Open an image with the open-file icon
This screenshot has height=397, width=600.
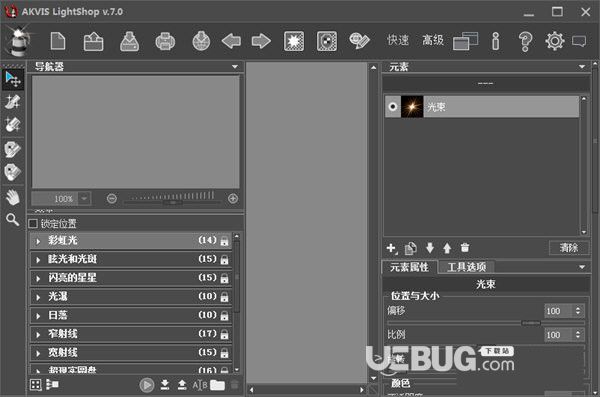pos(93,41)
